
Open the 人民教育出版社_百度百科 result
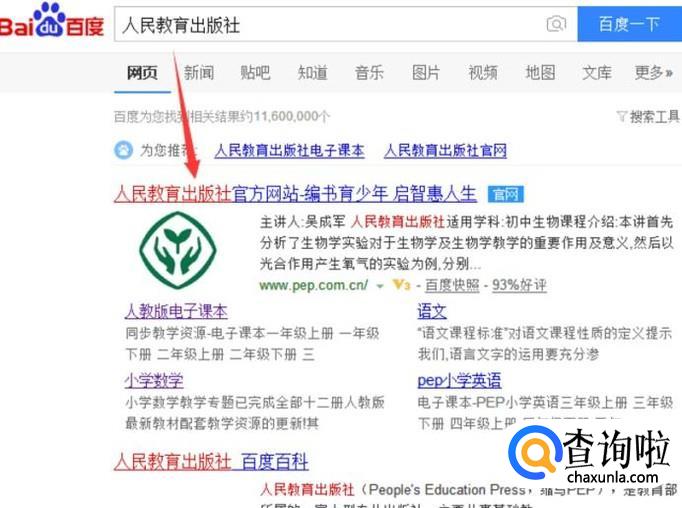click(211, 461)
